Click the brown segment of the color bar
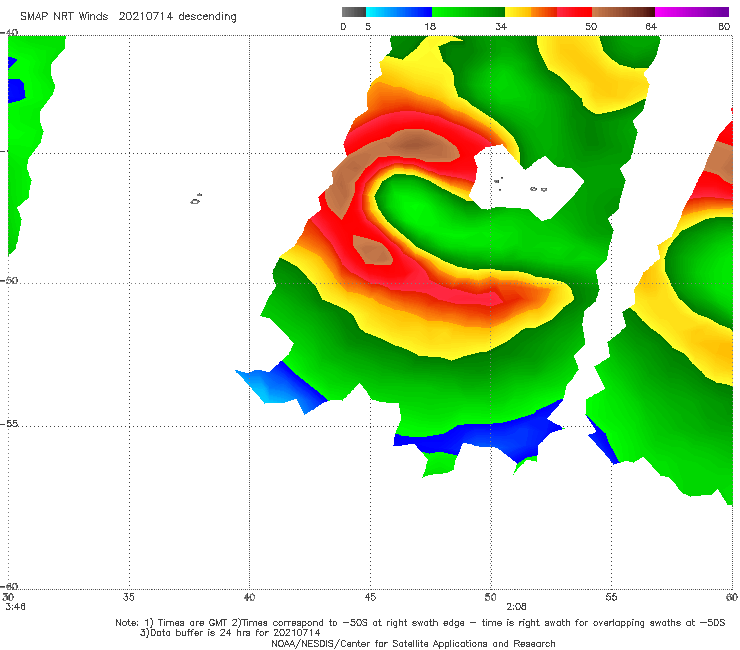Image resolution: width=740 pixels, height=650 pixels. click(623, 12)
